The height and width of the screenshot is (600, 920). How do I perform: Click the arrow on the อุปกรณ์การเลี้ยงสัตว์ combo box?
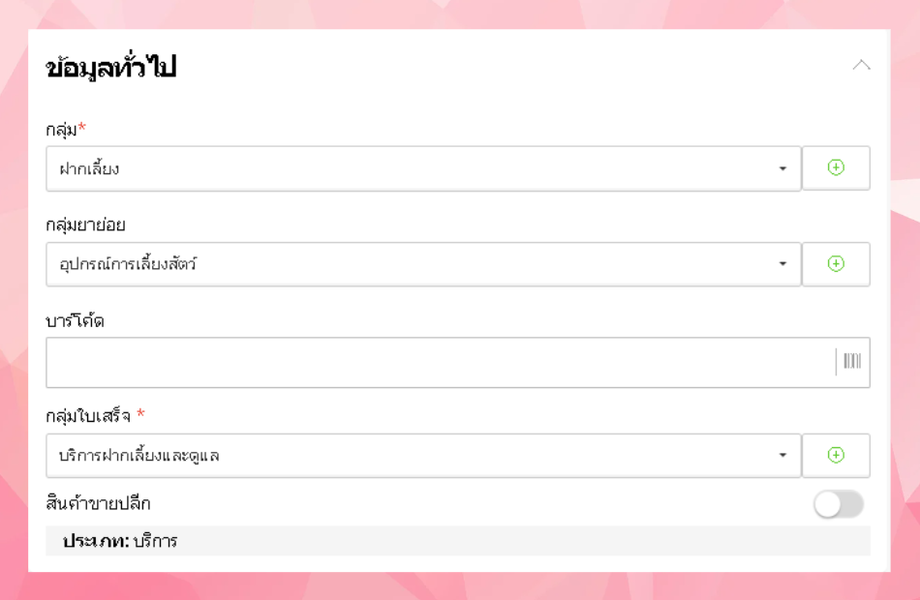coord(783,265)
